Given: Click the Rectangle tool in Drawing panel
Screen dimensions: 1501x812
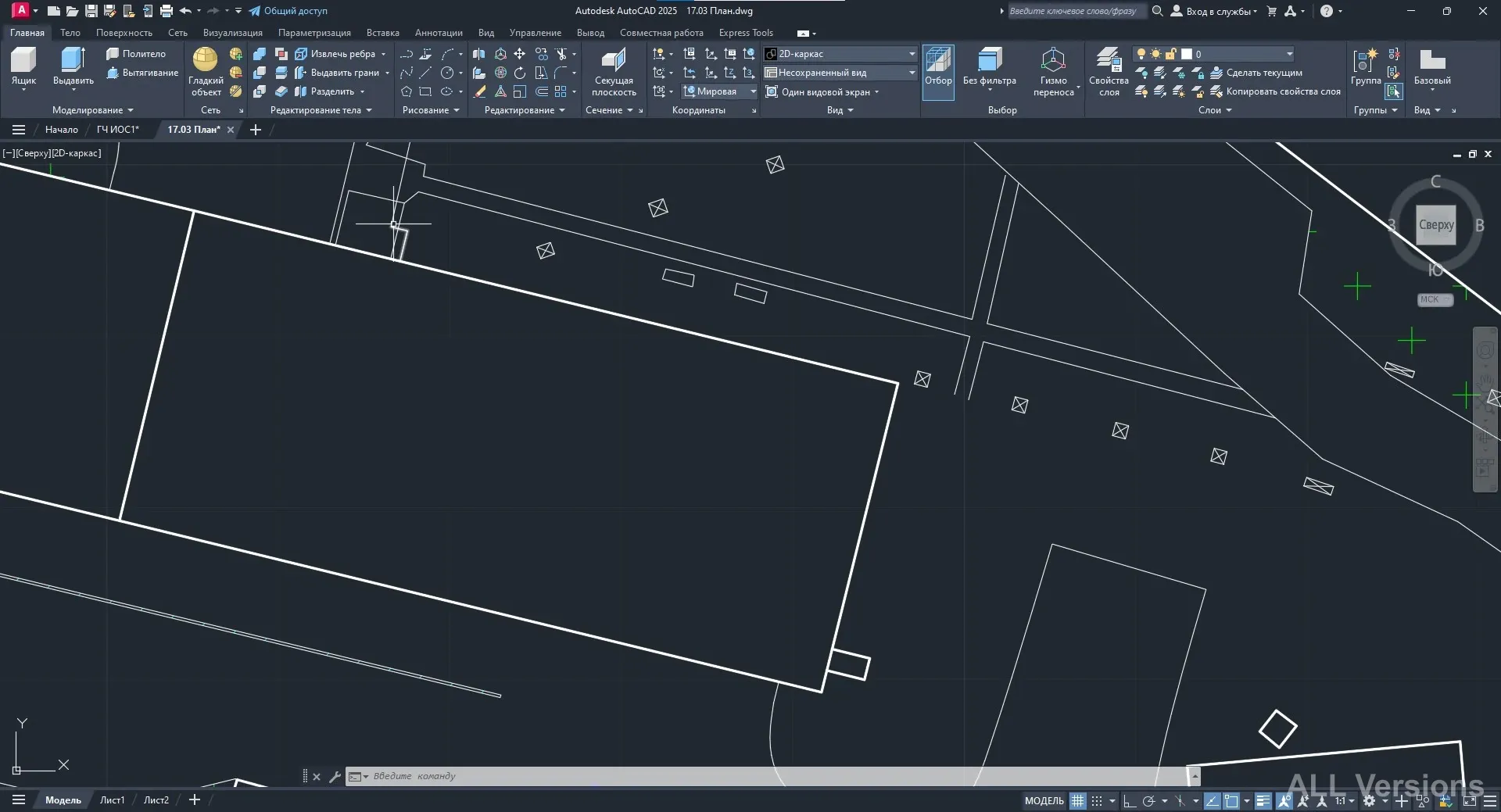Looking at the screenshot, I should tap(425, 91).
